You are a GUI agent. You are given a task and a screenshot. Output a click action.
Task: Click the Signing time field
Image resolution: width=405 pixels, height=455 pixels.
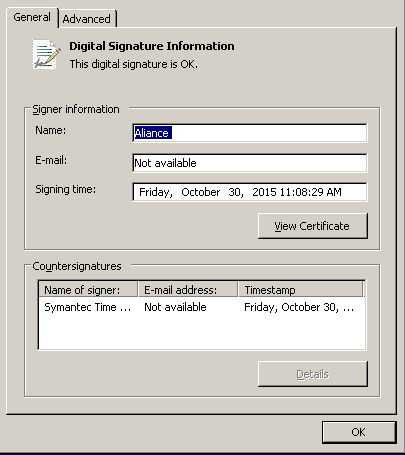coord(250,192)
